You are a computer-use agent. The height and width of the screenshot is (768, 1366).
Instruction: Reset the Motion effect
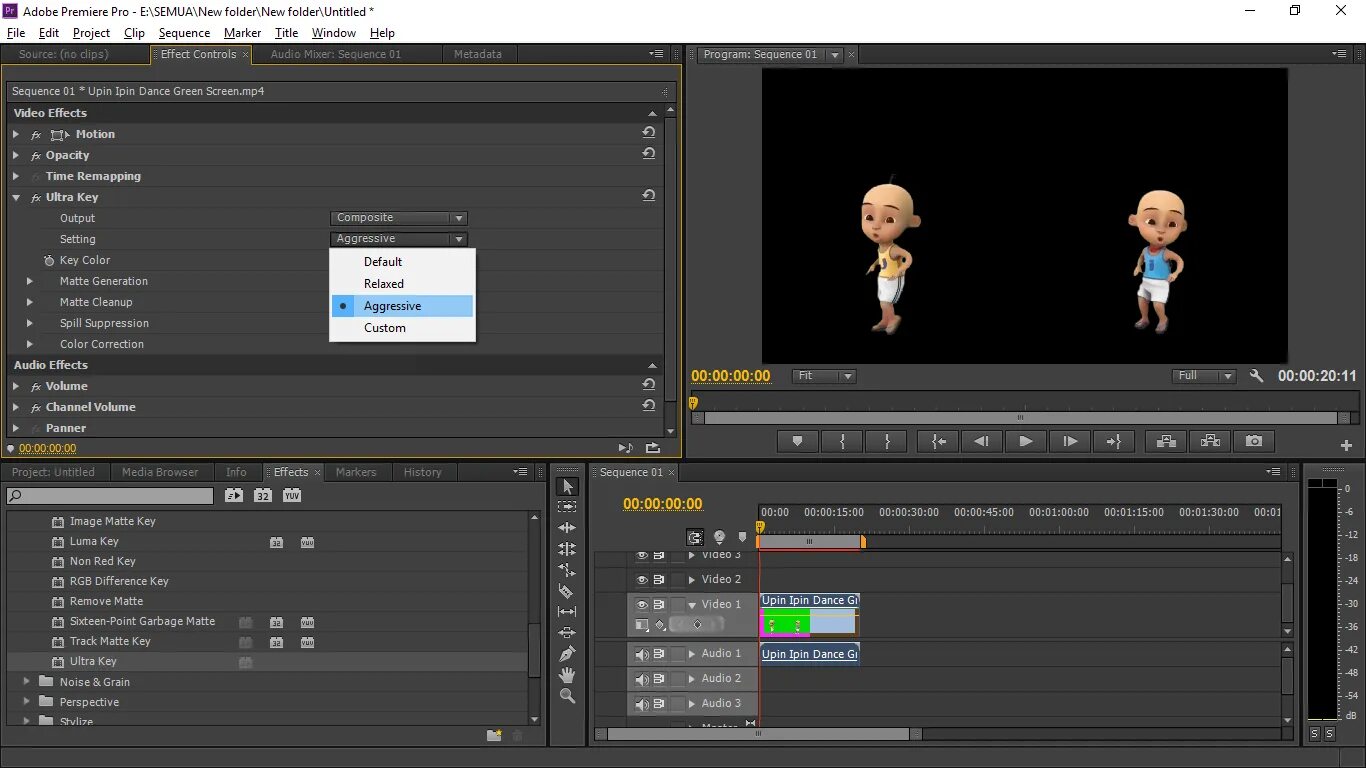point(649,133)
